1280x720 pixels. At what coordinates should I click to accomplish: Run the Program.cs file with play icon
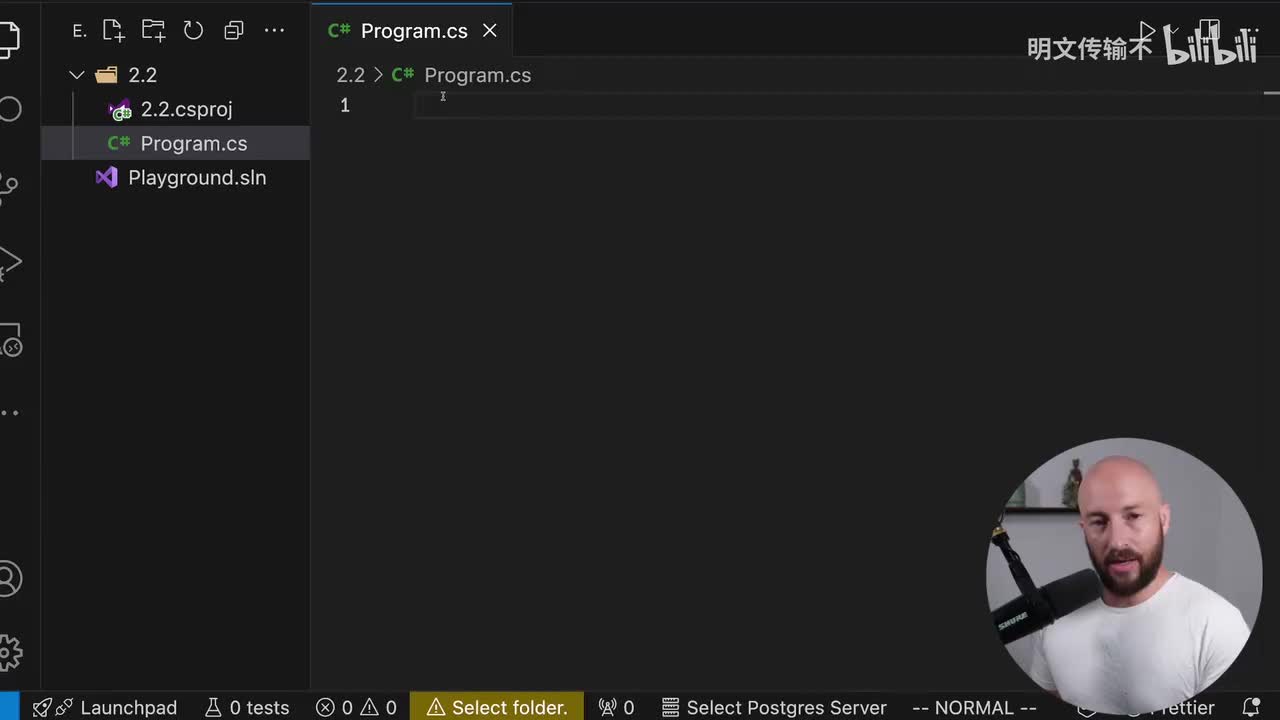point(1147,31)
